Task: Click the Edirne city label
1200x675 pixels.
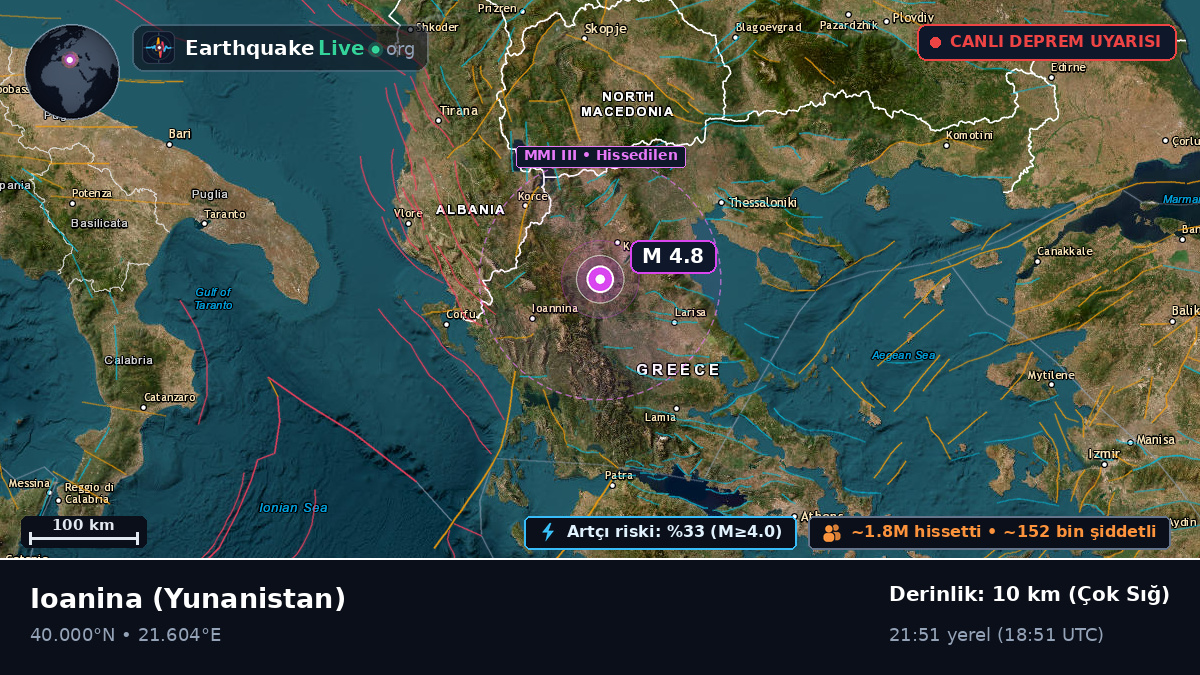Action: [1067, 68]
